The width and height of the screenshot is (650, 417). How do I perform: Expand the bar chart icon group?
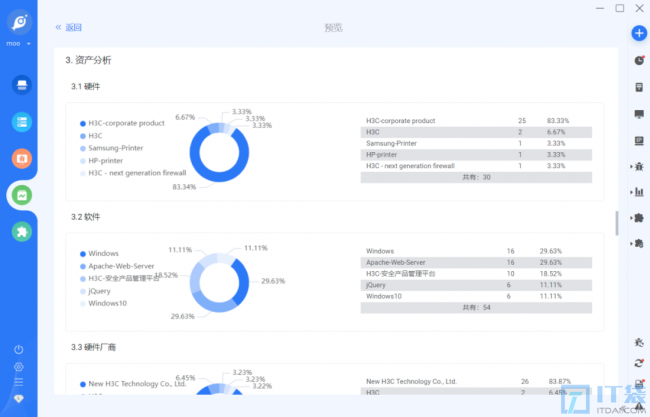click(638, 192)
